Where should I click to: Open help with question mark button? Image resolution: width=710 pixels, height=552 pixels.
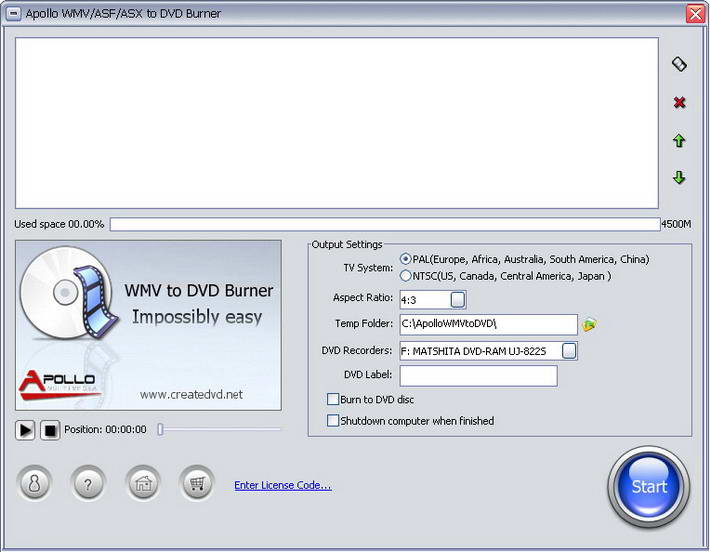click(88, 483)
